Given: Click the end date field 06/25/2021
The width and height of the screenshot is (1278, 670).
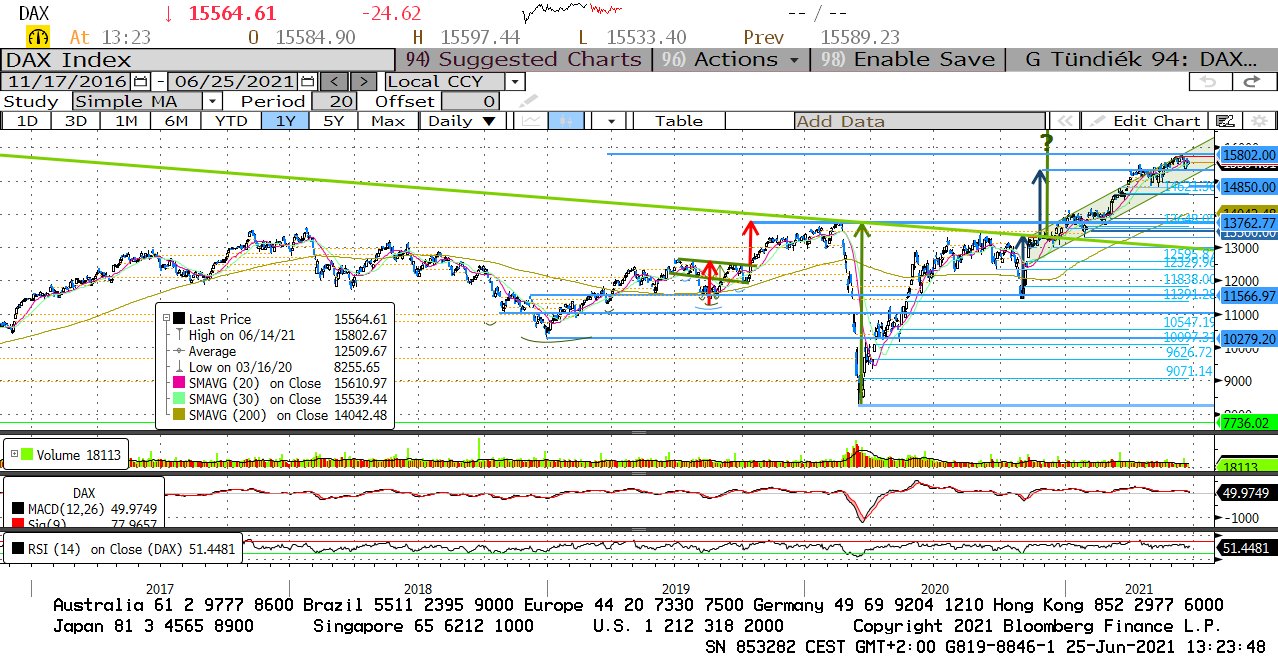Looking at the screenshot, I should 233,82.
